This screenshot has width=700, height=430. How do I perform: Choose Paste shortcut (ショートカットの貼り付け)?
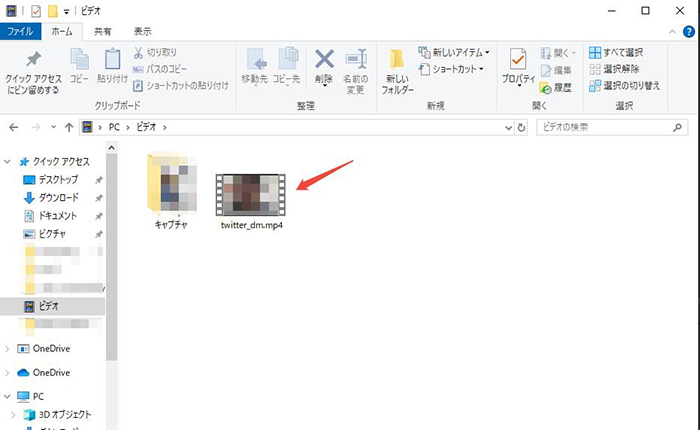click(x=181, y=85)
